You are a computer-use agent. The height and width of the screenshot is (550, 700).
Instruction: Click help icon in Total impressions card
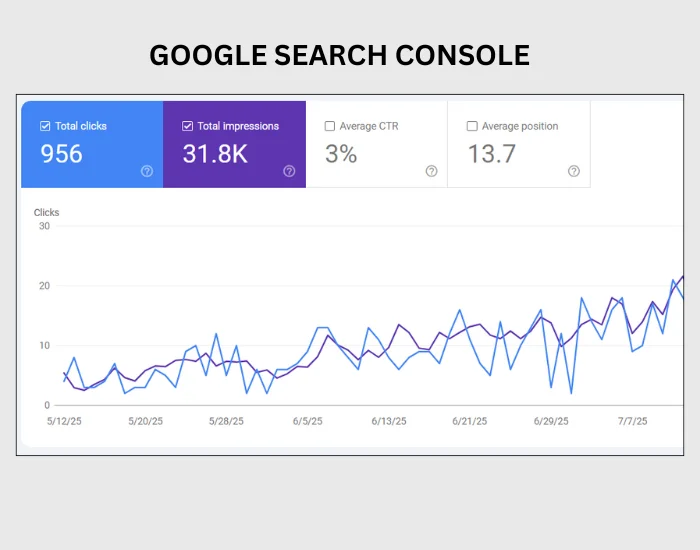(x=289, y=171)
